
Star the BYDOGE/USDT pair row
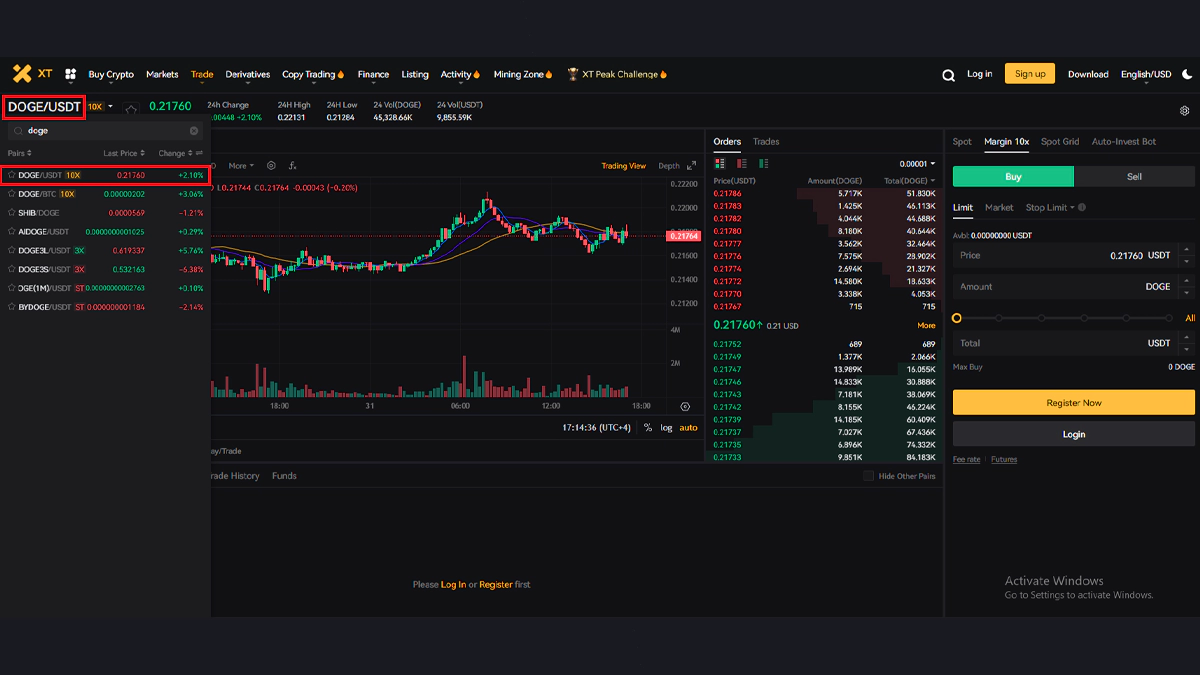[x=12, y=307]
